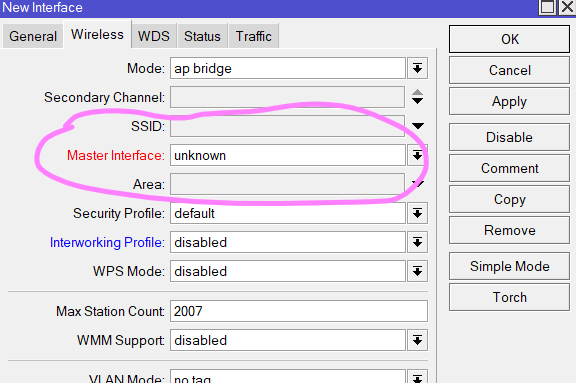Viewport: 576px width, 383px height.
Task: Switch to Simple Mode
Action: (510, 266)
